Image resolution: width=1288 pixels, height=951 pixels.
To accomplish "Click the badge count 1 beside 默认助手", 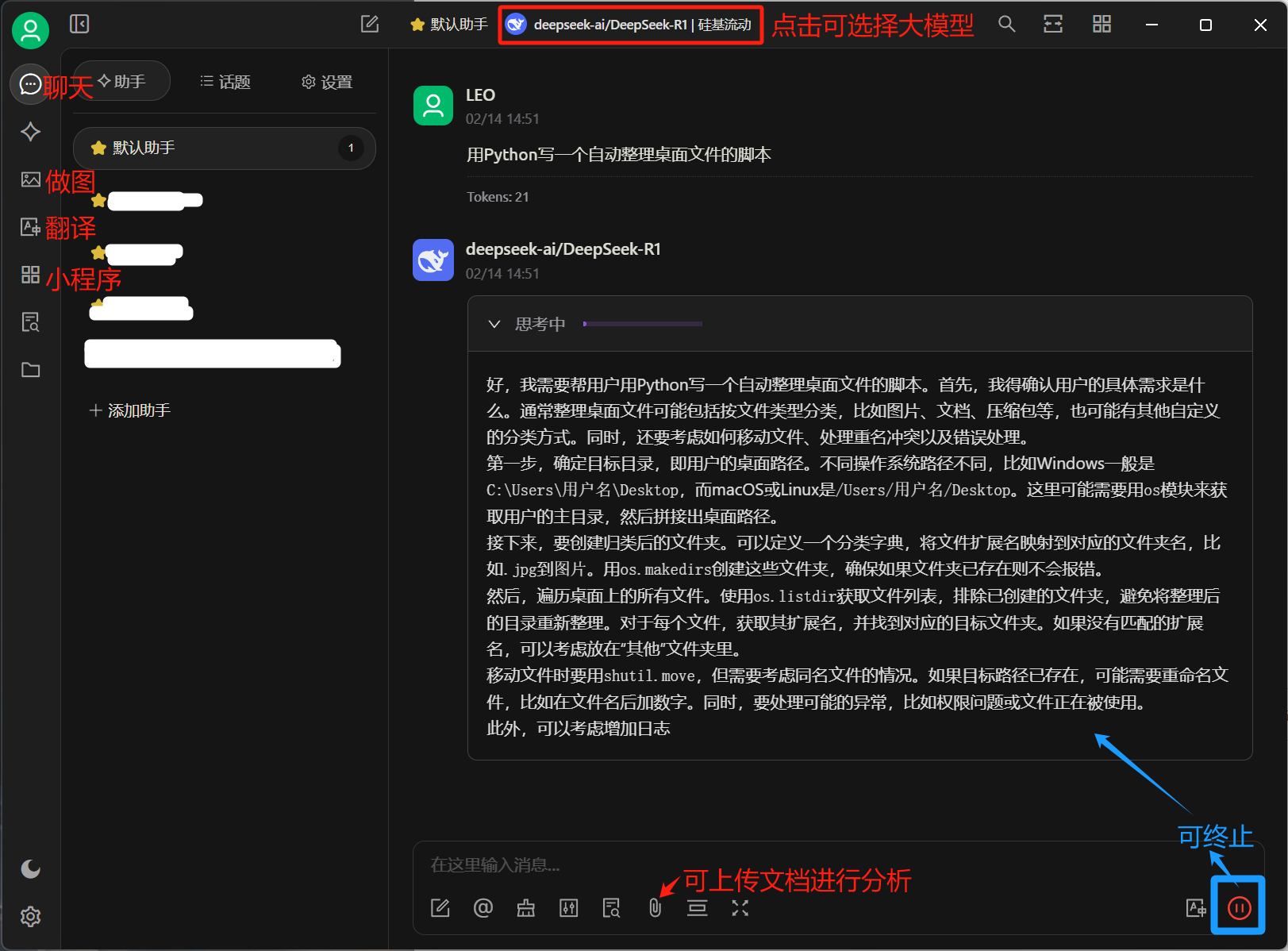I will (x=351, y=148).
